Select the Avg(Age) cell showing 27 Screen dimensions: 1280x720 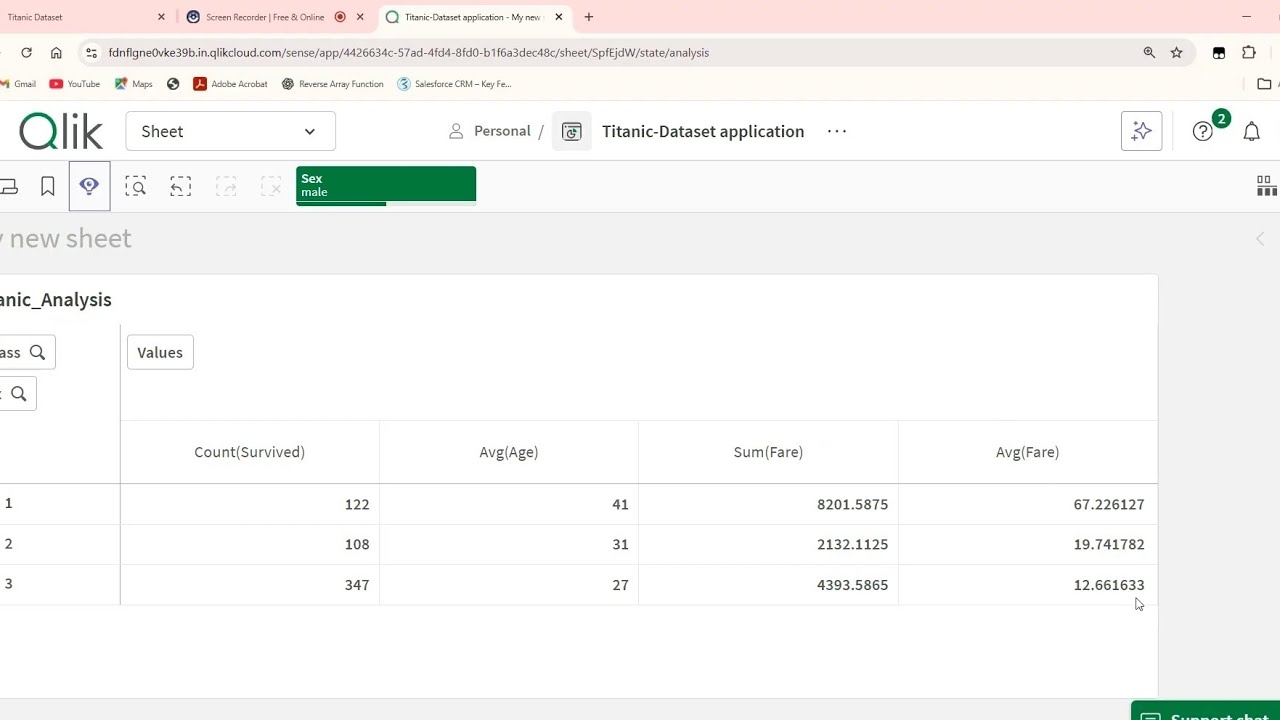(509, 585)
